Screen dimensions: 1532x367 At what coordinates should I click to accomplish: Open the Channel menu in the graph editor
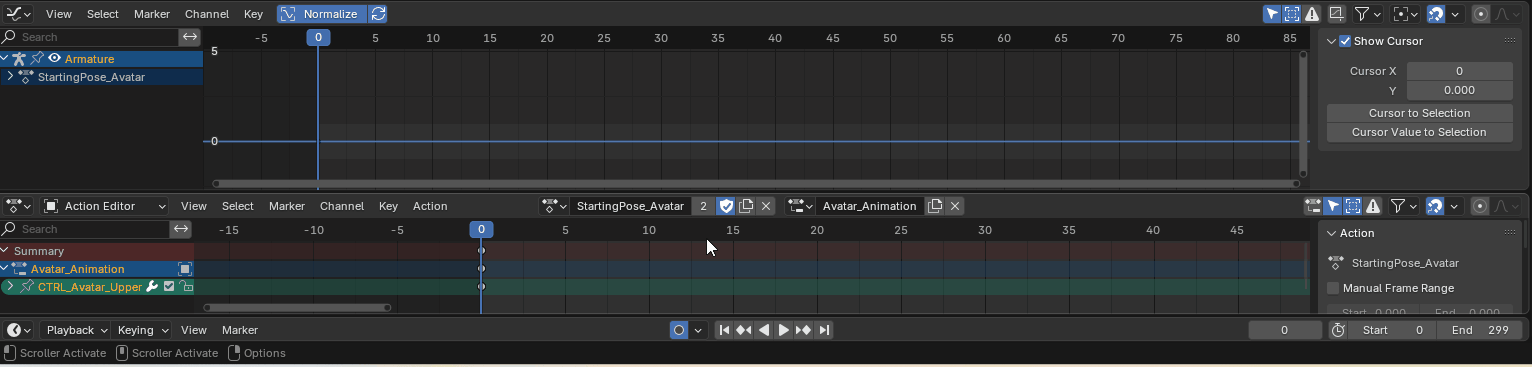tap(207, 14)
